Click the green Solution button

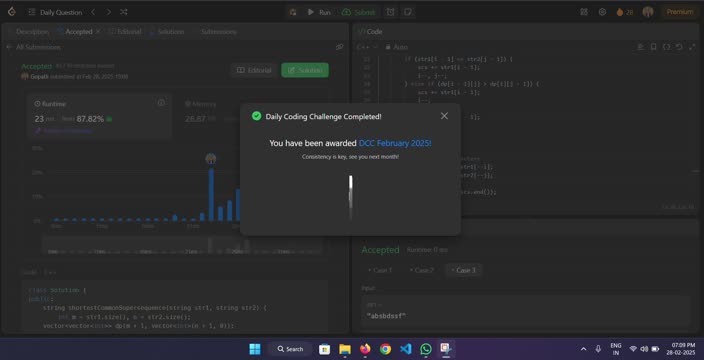(x=305, y=70)
